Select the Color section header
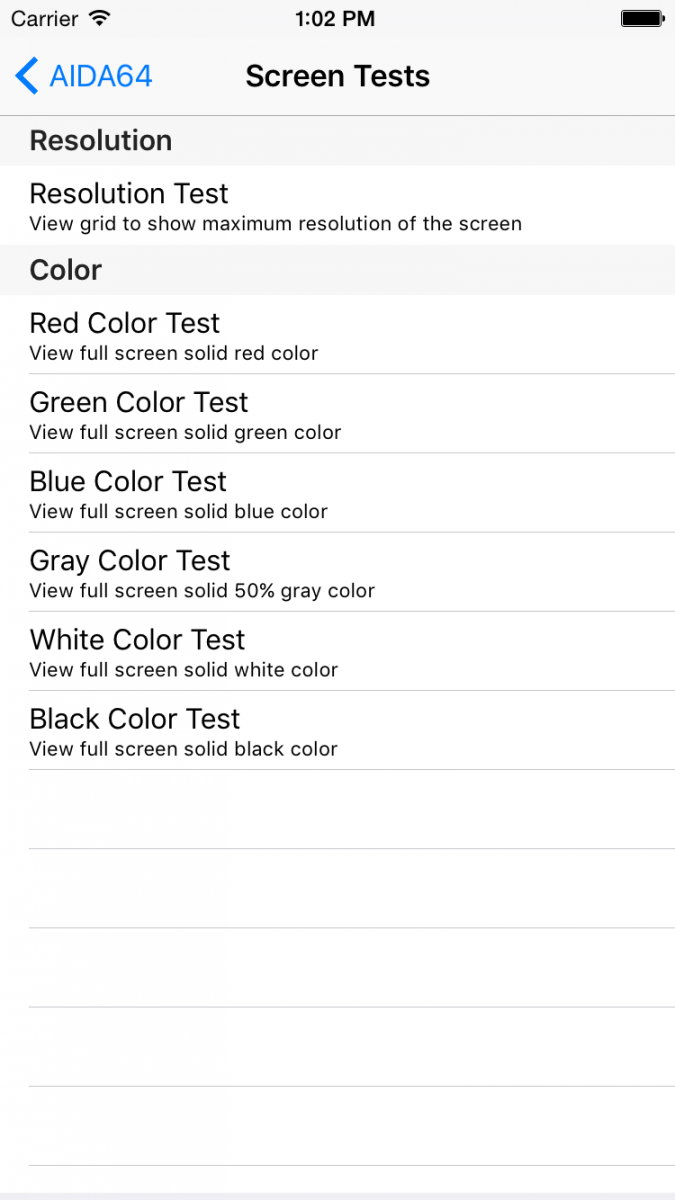This screenshot has width=675, height=1200. coord(66,270)
